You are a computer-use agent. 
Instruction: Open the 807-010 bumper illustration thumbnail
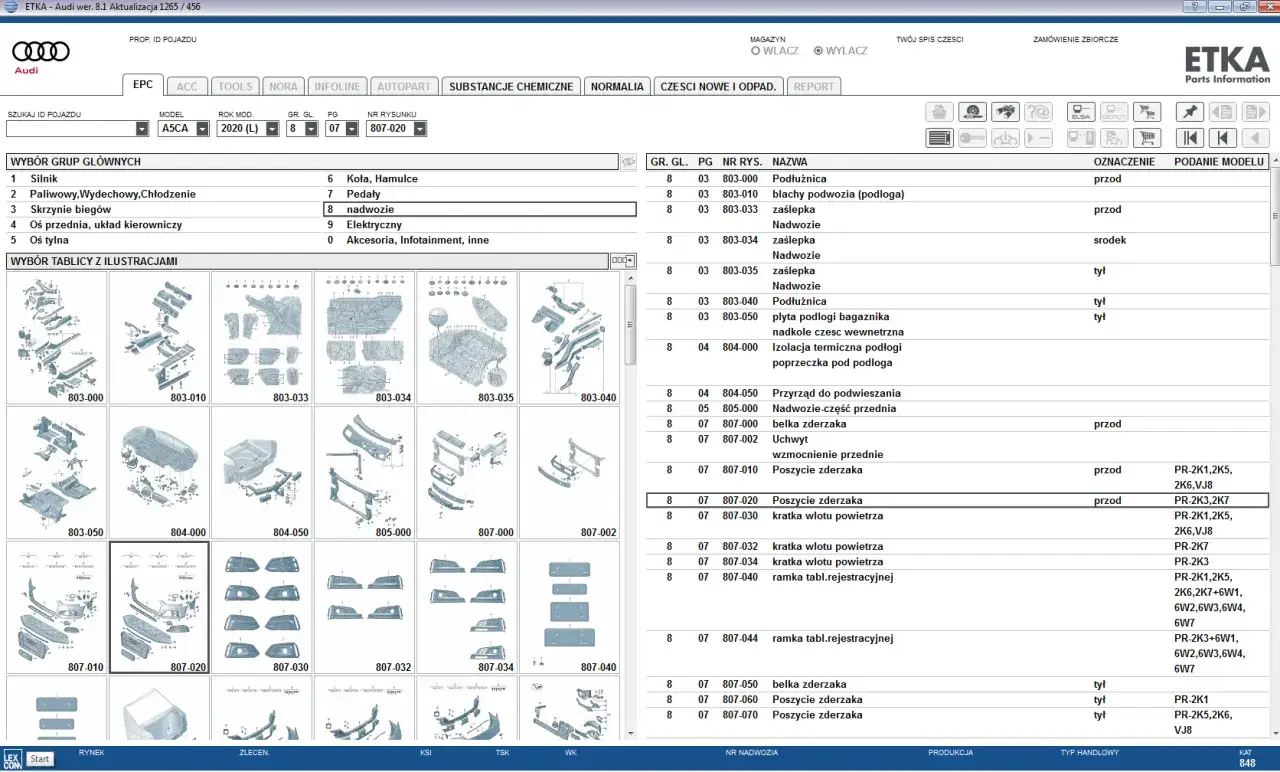click(x=55, y=606)
